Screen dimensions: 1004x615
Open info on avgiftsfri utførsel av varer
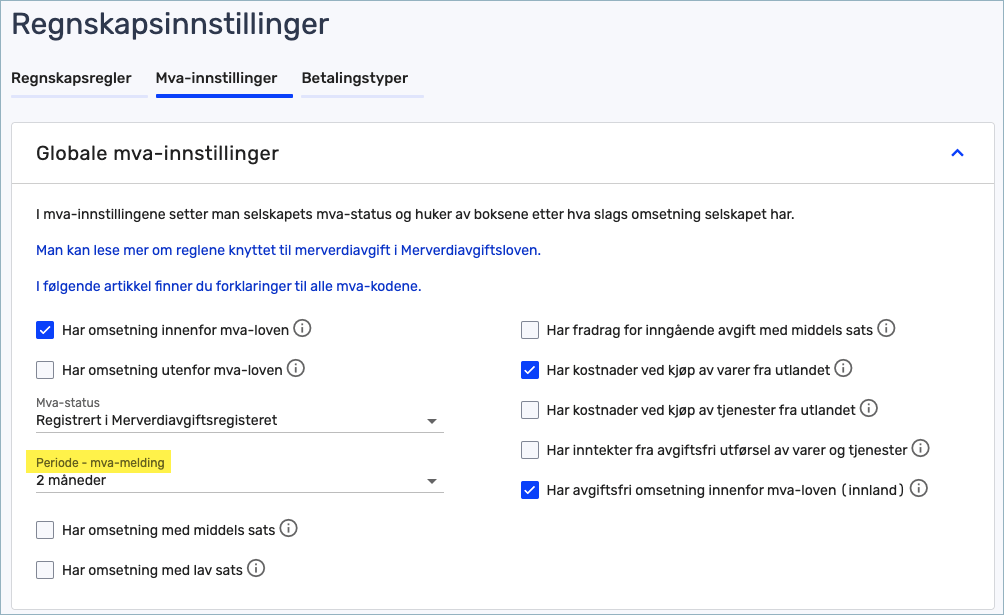[x=920, y=448]
